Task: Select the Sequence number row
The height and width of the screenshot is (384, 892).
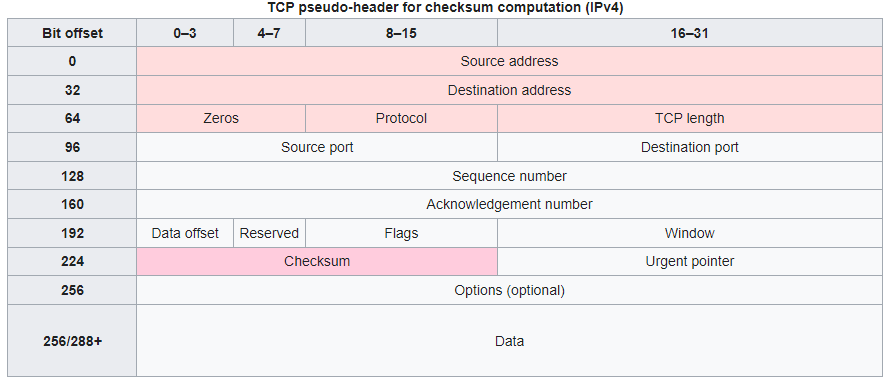Action: click(x=509, y=176)
